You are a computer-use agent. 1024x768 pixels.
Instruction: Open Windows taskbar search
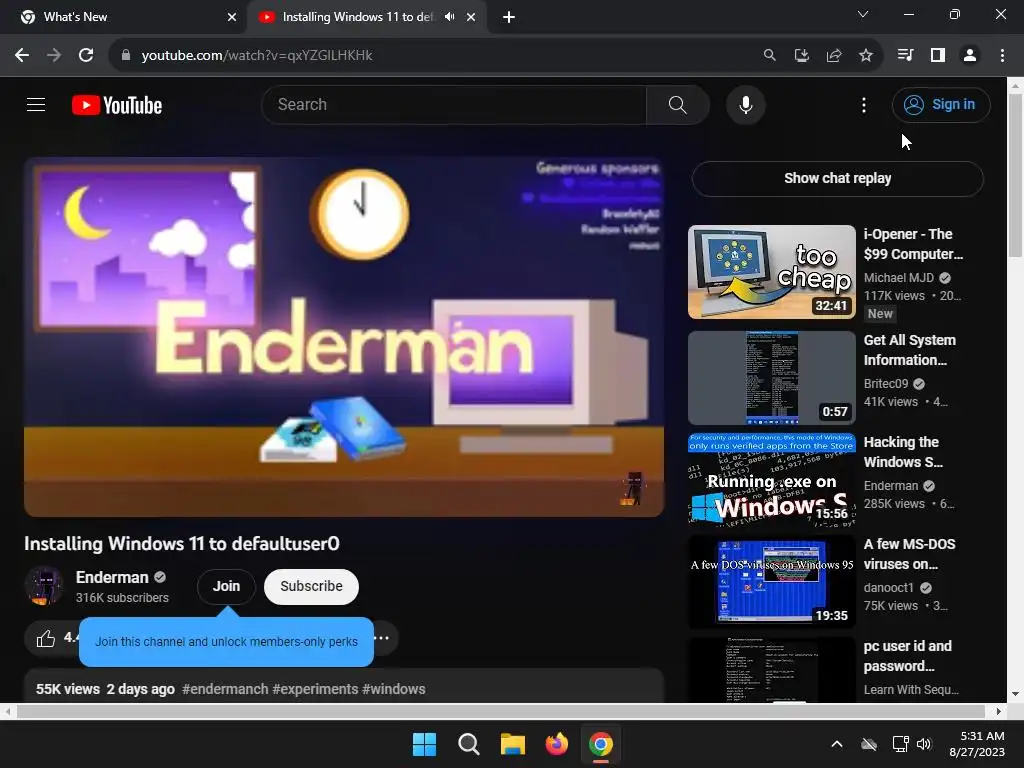(x=469, y=744)
